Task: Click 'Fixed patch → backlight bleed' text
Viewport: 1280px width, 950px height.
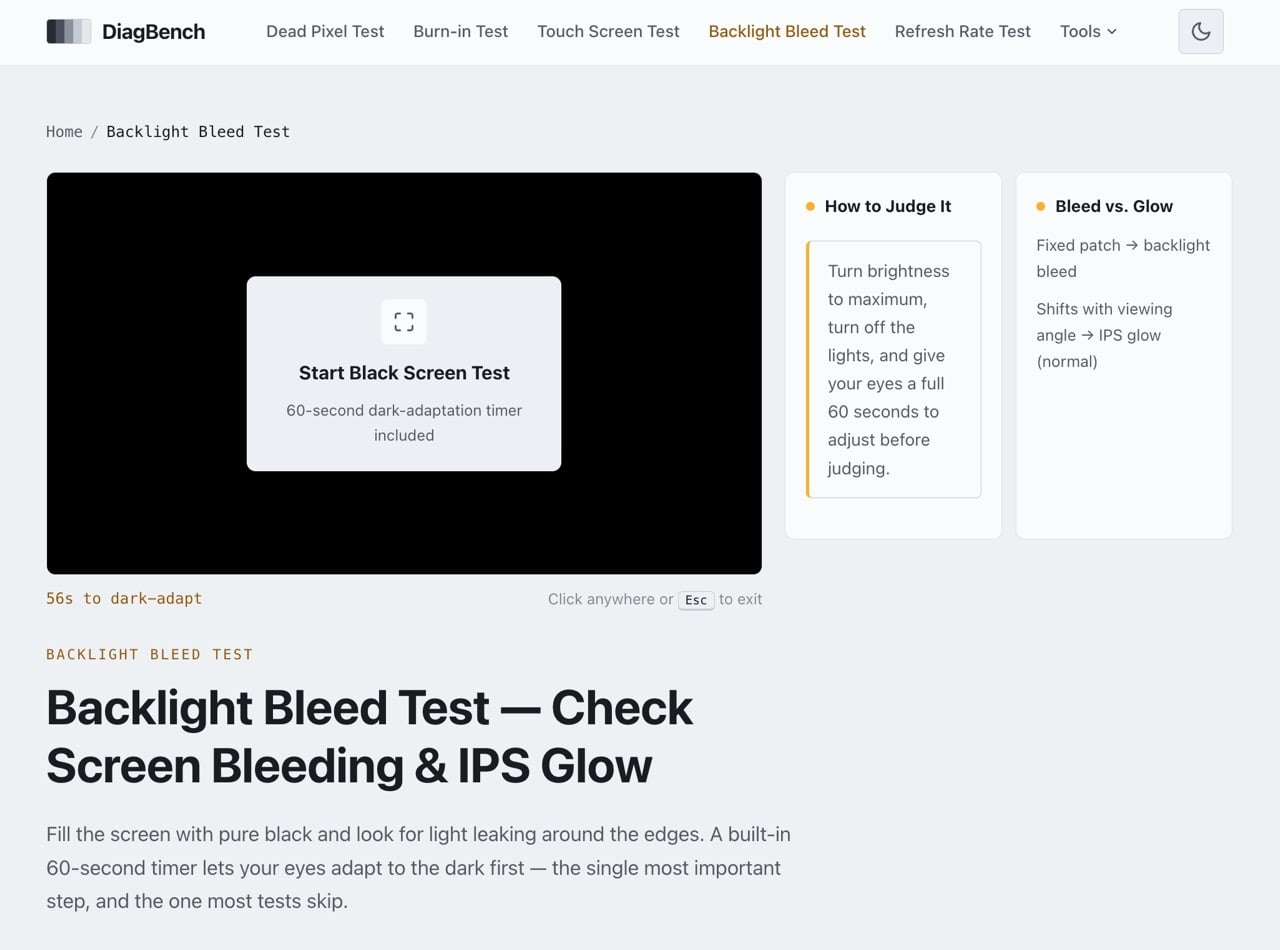Action: 1123,258
